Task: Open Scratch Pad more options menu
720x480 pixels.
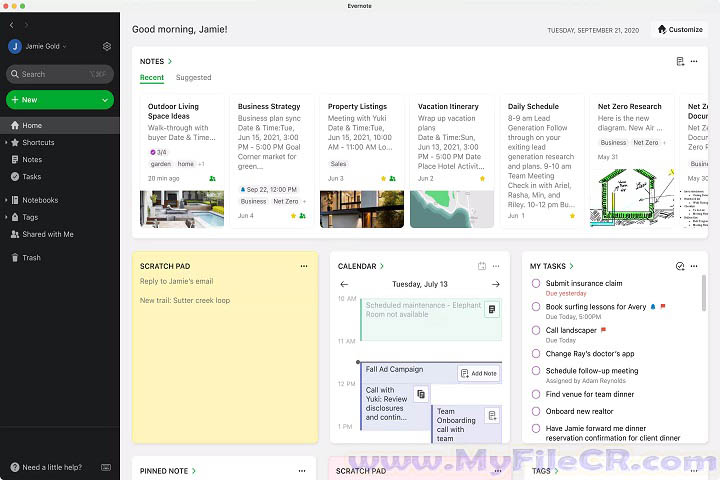Action: [304, 266]
